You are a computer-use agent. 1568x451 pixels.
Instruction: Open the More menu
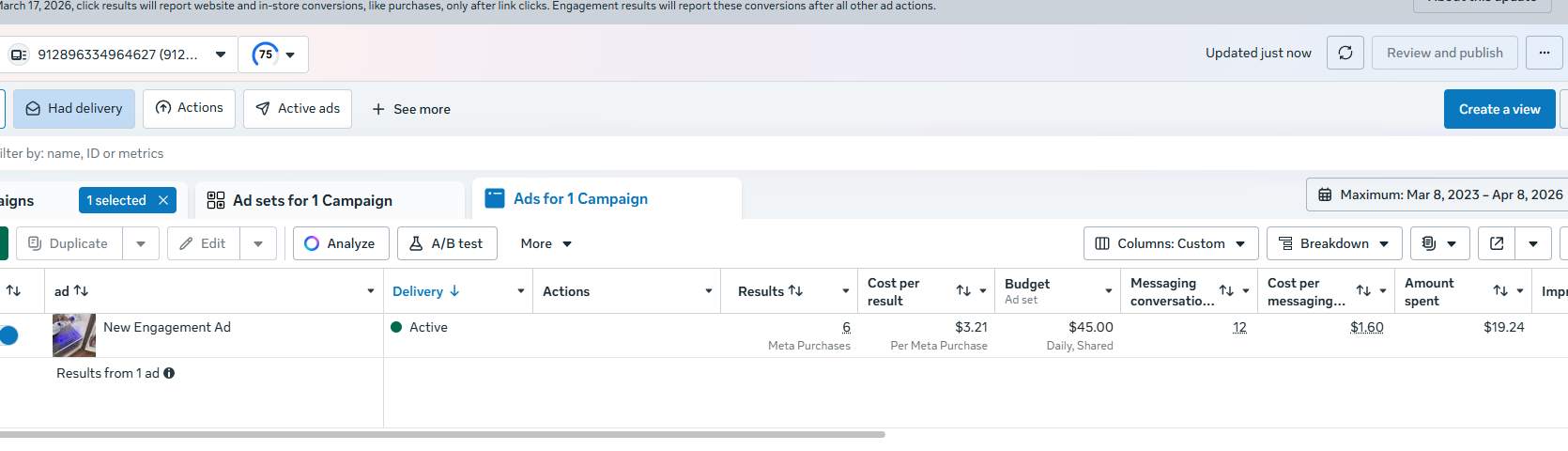click(x=546, y=243)
